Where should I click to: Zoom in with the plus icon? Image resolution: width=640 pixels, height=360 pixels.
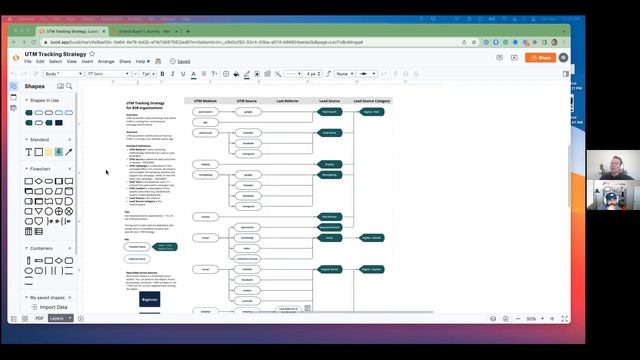552,319
